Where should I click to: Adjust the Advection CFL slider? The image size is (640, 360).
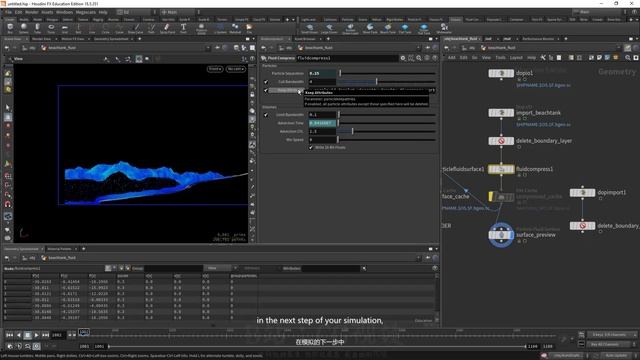pyautogui.click(x=387, y=131)
